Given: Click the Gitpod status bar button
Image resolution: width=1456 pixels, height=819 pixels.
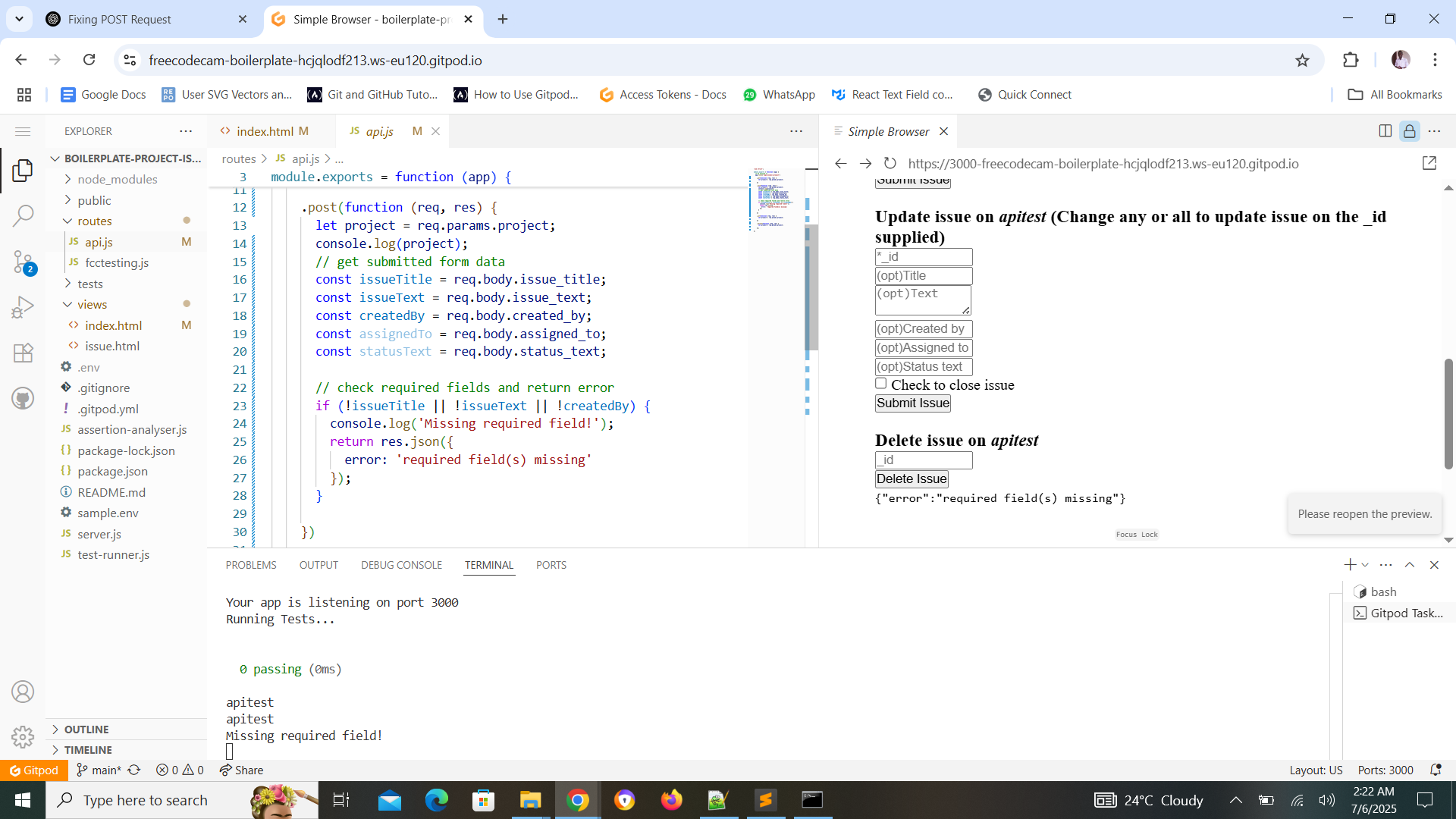Looking at the screenshot, I should click(34, 770).
